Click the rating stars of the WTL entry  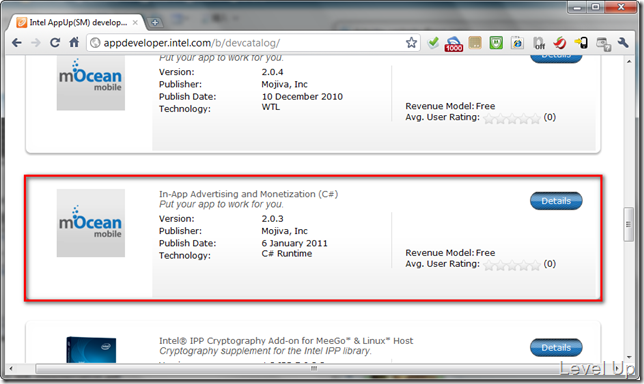coord(512,118)
